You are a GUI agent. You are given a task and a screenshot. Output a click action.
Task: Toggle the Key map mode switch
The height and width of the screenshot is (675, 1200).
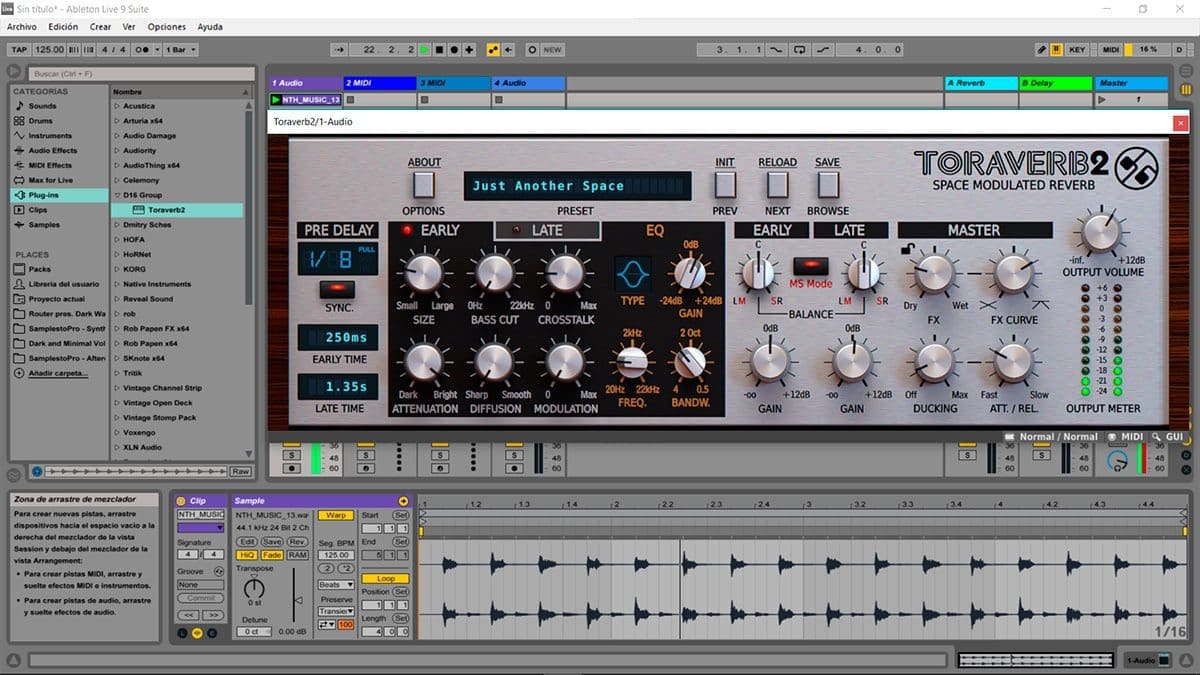(1077, 49)
